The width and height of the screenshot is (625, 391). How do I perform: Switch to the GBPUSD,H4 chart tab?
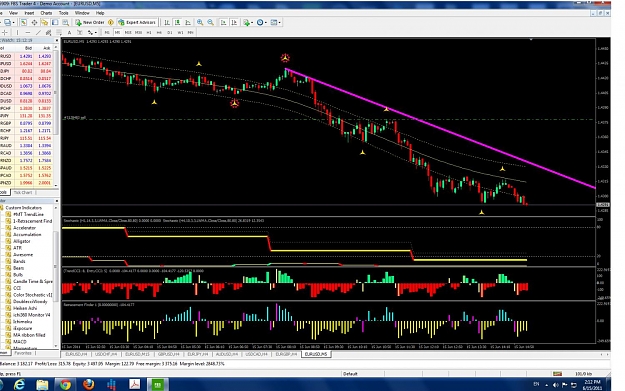pyautogui.click(x=168, y=354)
